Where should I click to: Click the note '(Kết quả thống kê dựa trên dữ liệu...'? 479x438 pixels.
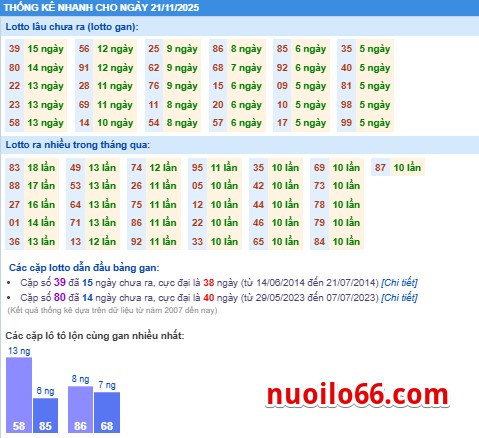112,310
